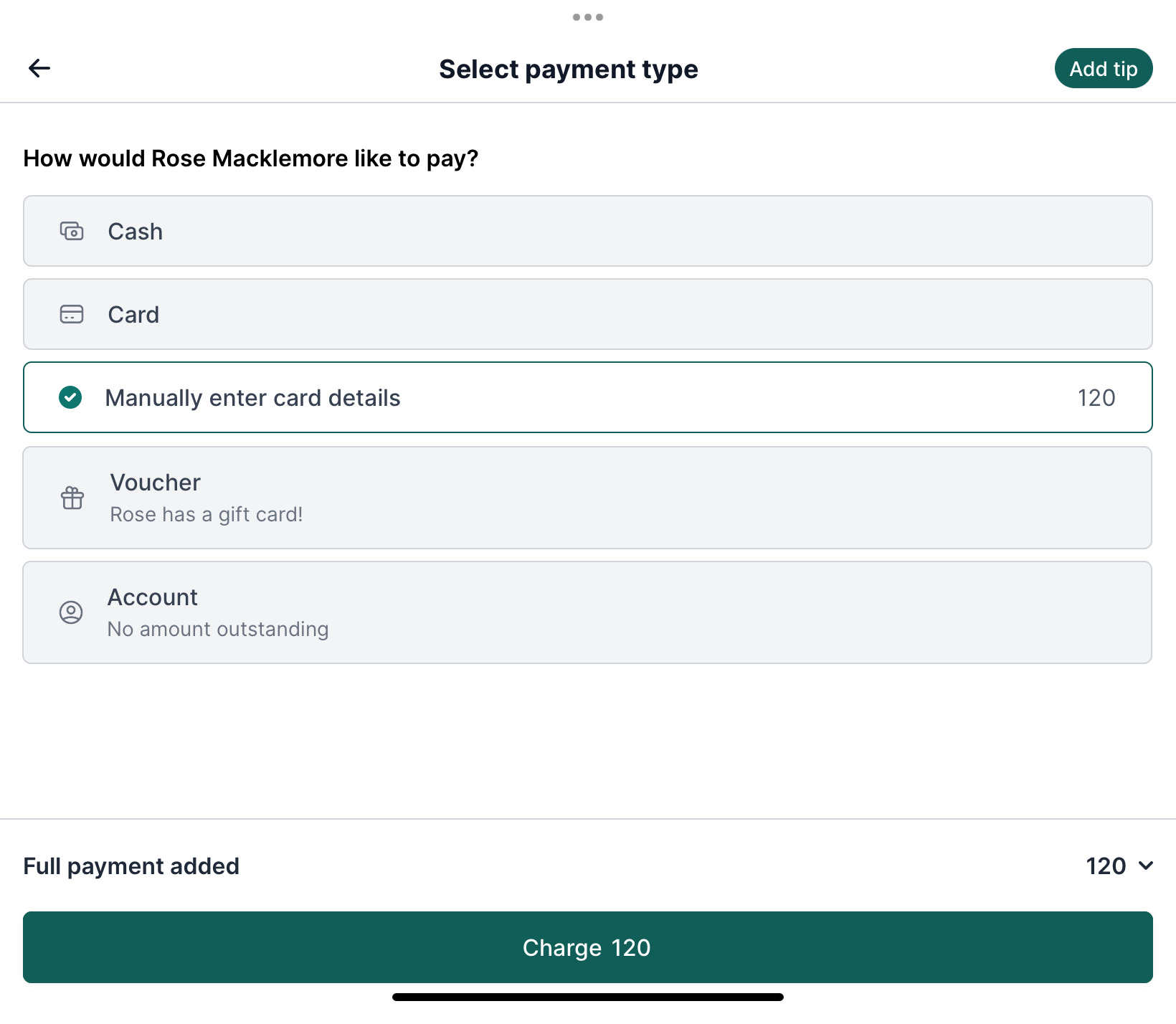1176x1024 pixels.
Task: Tap the Card payment icon
Action: point(72,315)
